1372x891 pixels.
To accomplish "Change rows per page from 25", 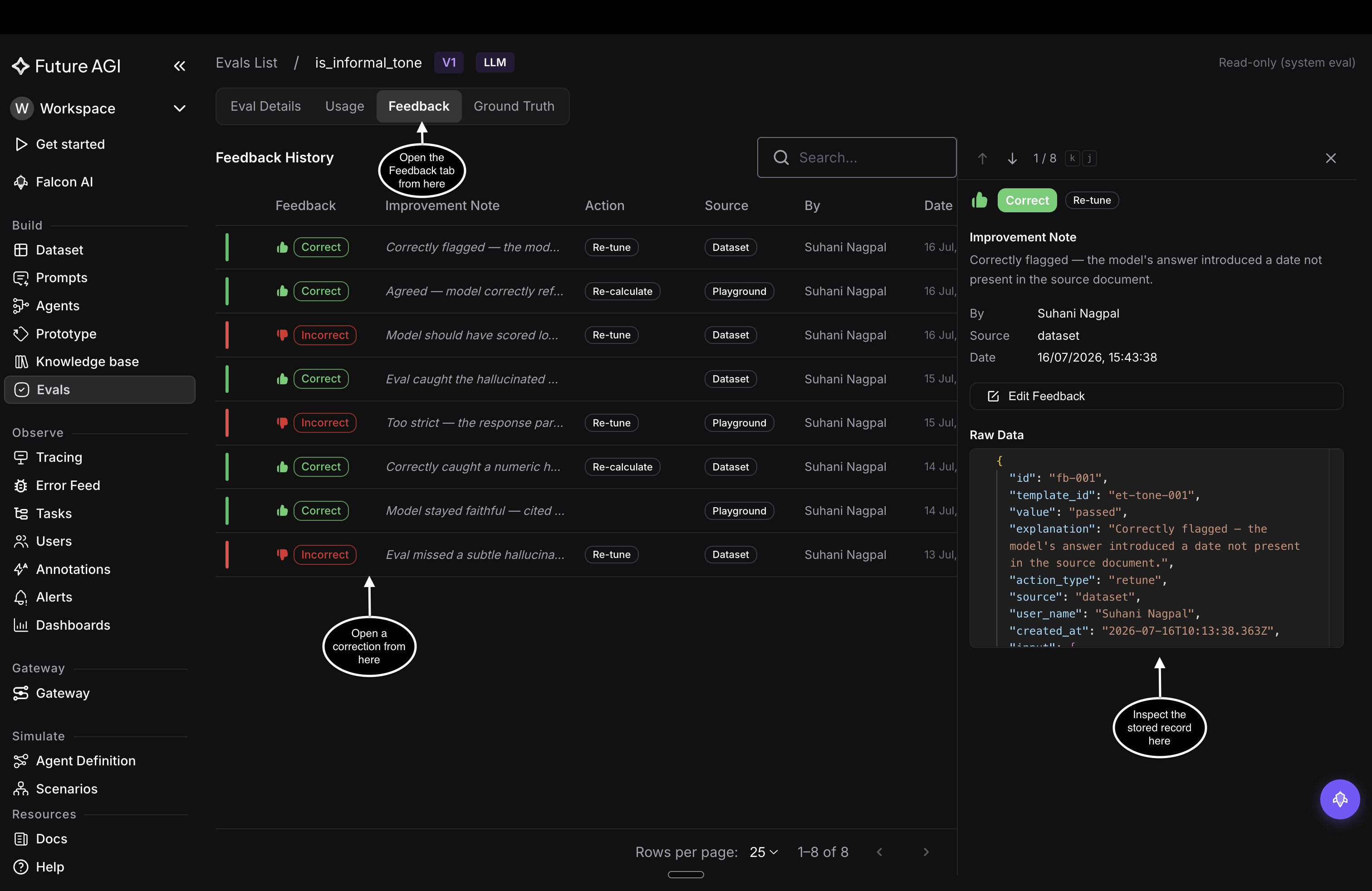I will (x=764, y=852).
